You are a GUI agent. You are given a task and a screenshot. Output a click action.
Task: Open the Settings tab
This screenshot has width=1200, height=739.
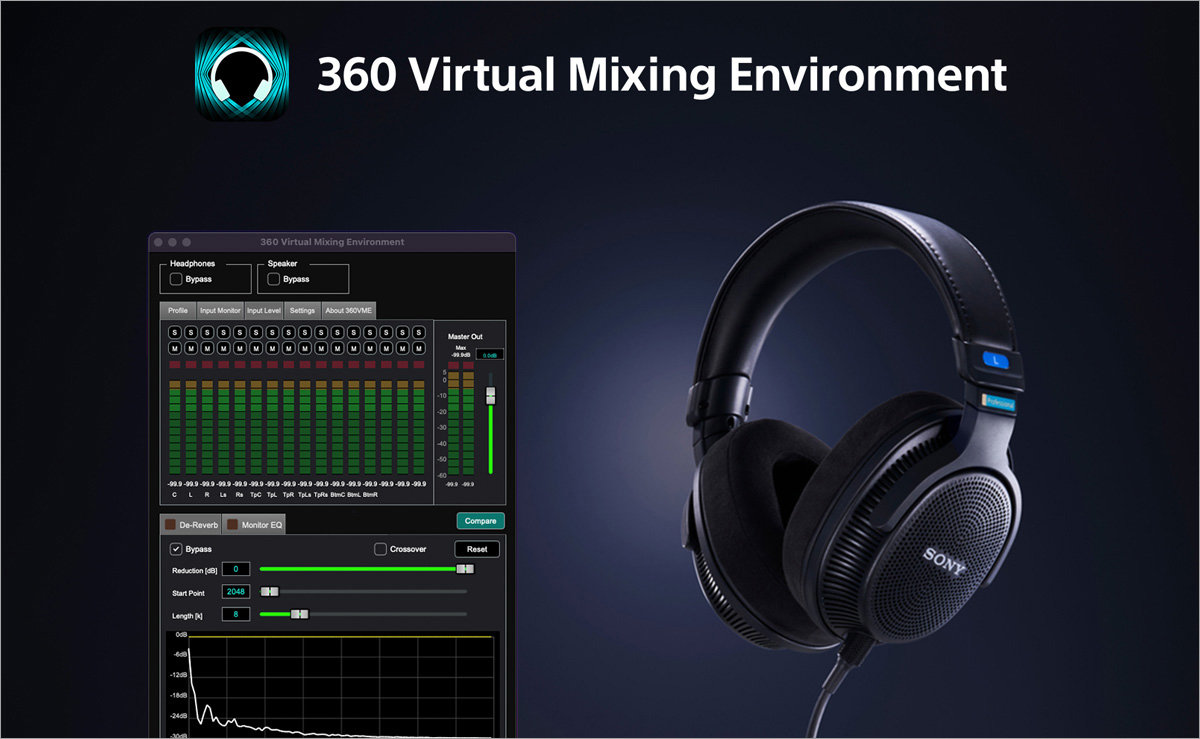coord(302,311)
